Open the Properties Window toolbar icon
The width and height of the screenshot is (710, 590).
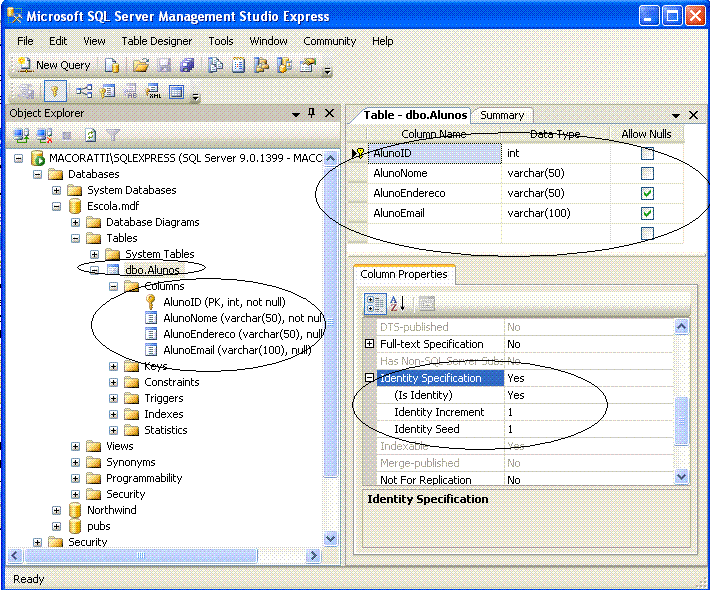308,66
